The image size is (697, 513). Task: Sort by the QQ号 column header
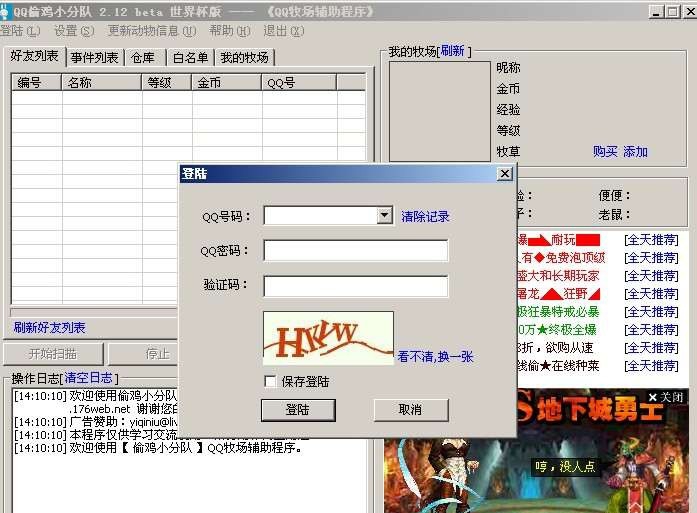point(299,83)
